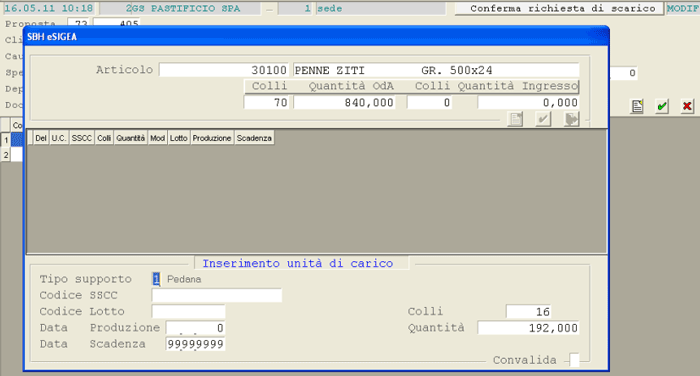This screenshot has width=700, height=376.
Task: Click the greyed-out exit arrow icon
Action: [x=571, y=119]
